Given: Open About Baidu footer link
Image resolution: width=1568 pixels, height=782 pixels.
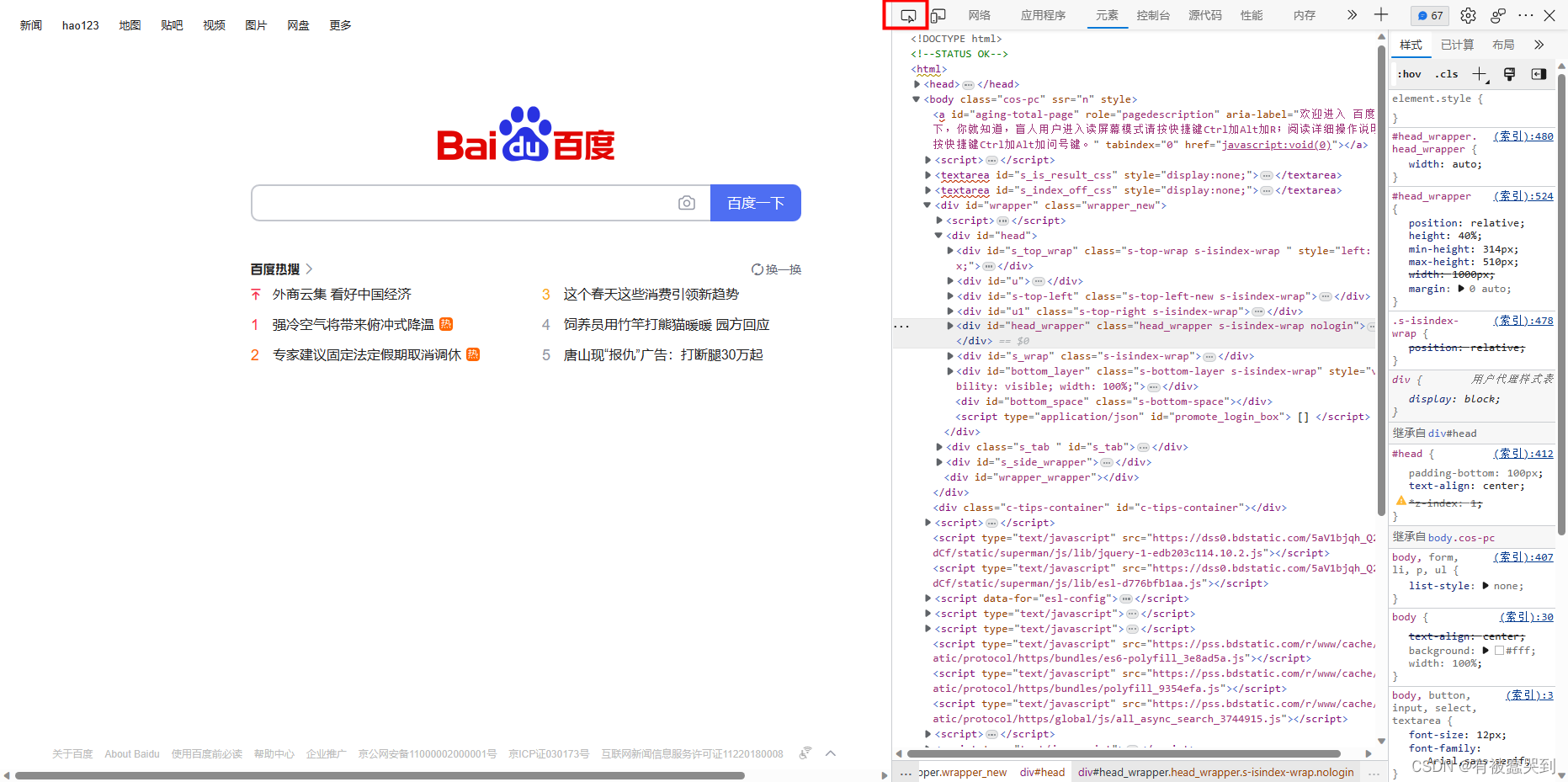Looking at the screenshot, I should pyautogui.click(x=132, y=754).
